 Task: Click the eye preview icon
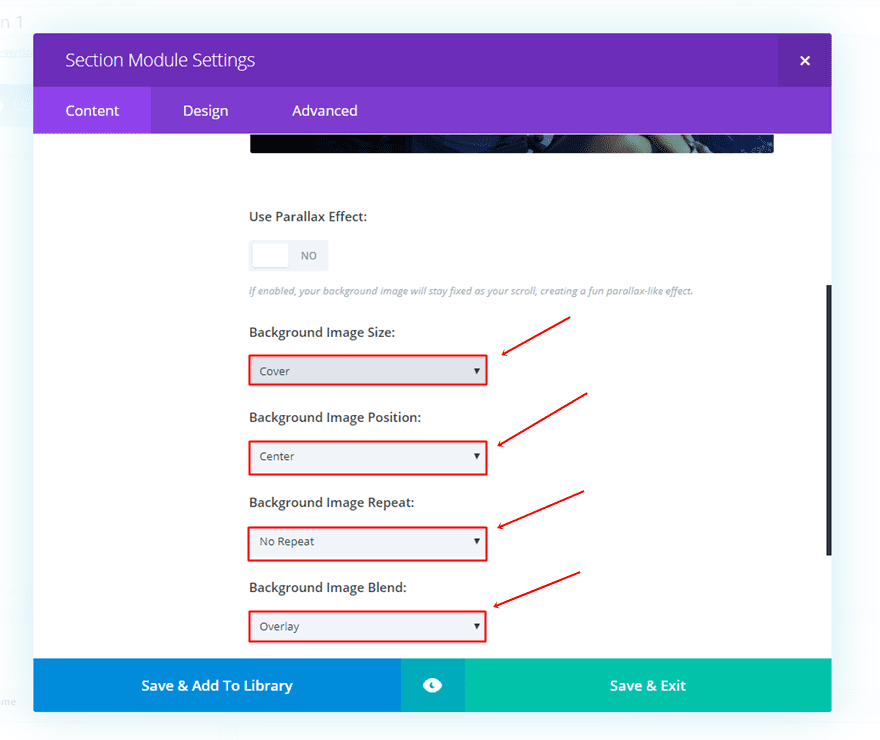432,685
